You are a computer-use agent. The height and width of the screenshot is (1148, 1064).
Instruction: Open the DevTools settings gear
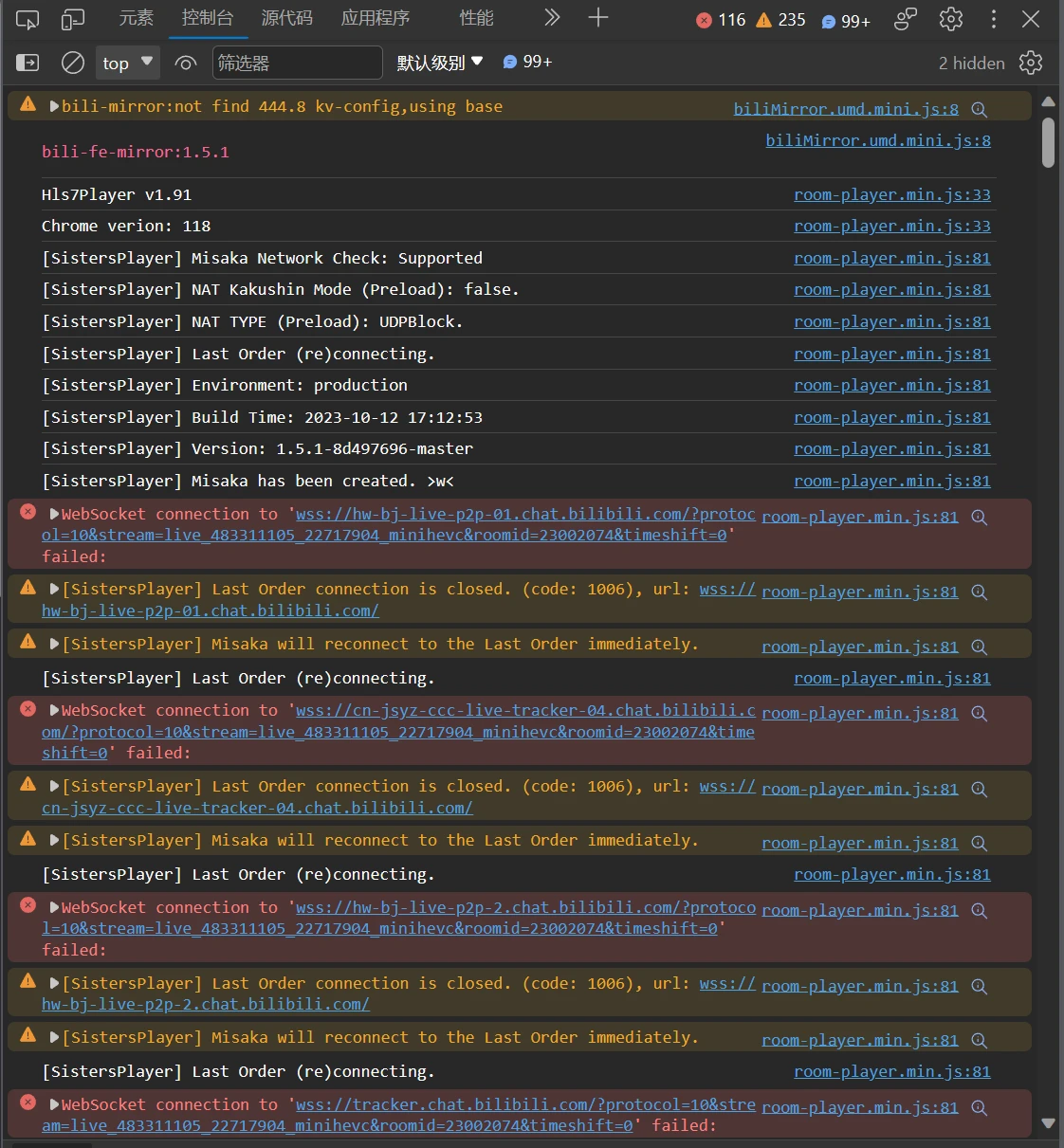[x=950, y=19]
